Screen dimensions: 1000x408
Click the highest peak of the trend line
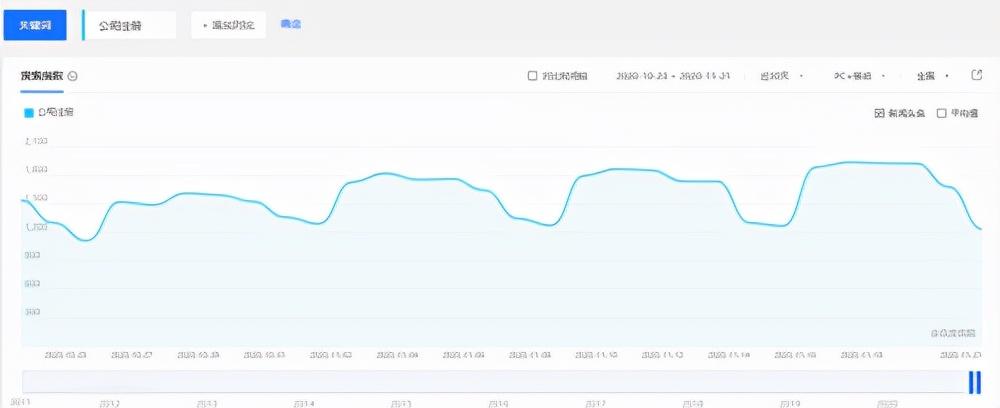click(x=850, y=162)
